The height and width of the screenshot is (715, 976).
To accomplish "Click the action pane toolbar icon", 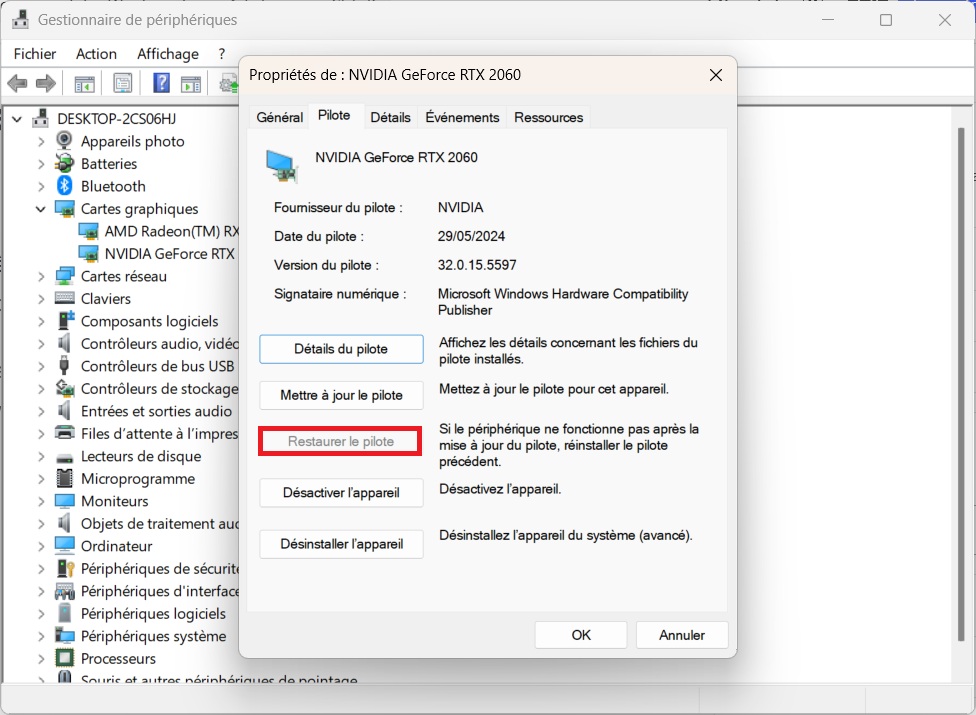I will tap(190, 83).
